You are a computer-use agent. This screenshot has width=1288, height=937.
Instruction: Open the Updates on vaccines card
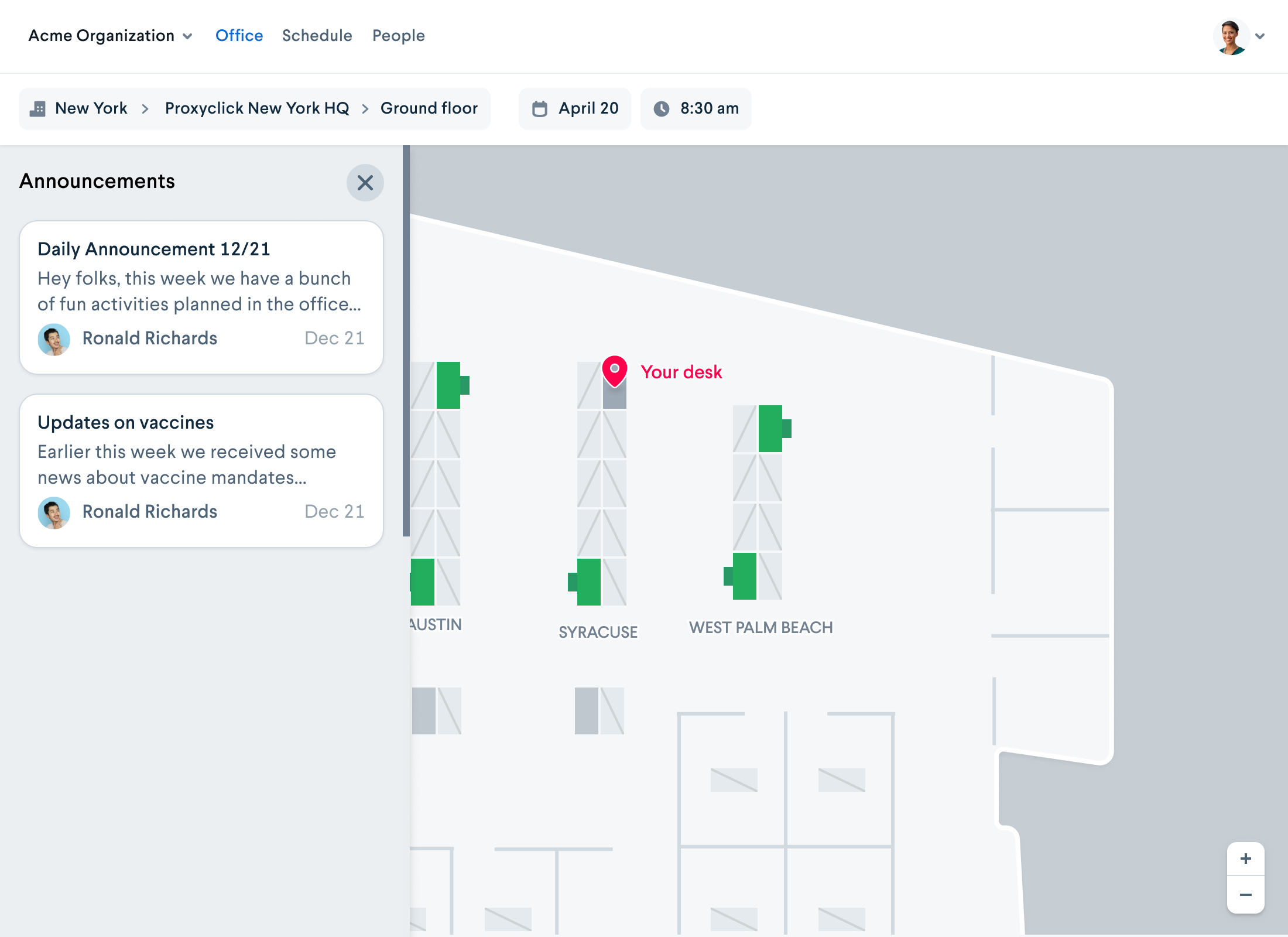[x=201, y=471]
